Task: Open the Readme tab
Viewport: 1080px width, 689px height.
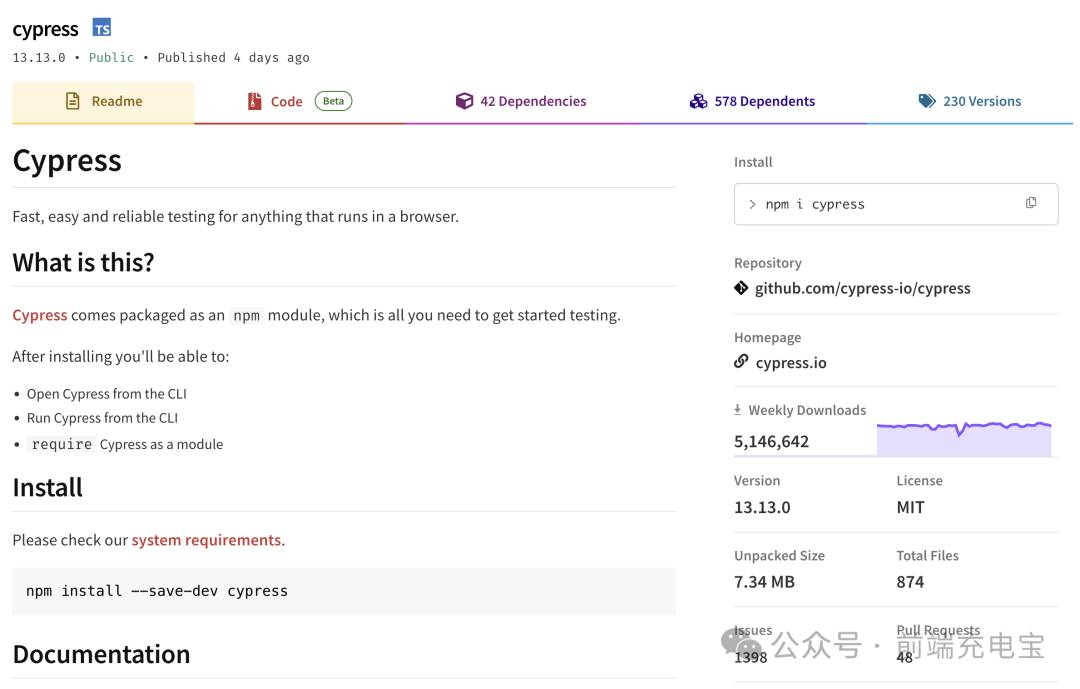Action: click(x=103, y=102)
